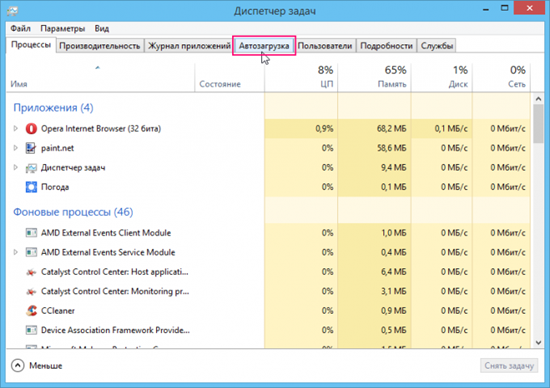
Task: Select the CCleaner process icon
Action: tap(31, 311)
